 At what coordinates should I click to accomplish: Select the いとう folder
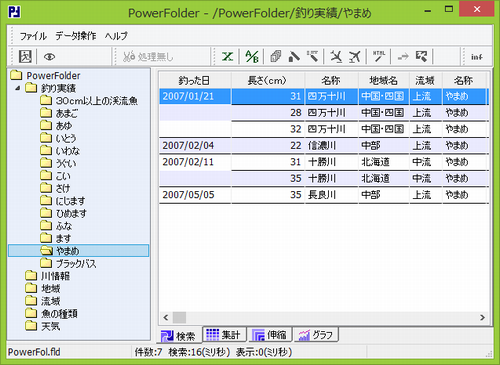pyautogui.click(x=58, y=138)
